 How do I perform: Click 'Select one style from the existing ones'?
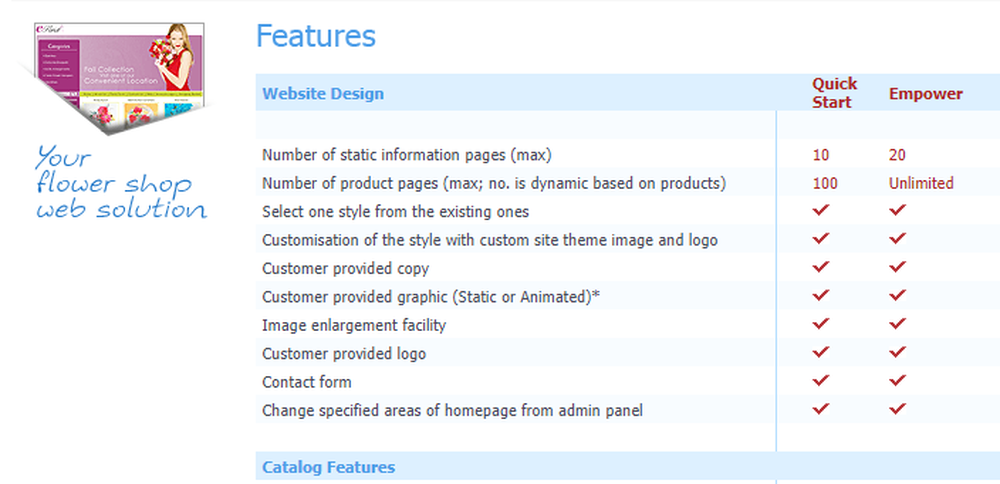click(x=395, y=212)
